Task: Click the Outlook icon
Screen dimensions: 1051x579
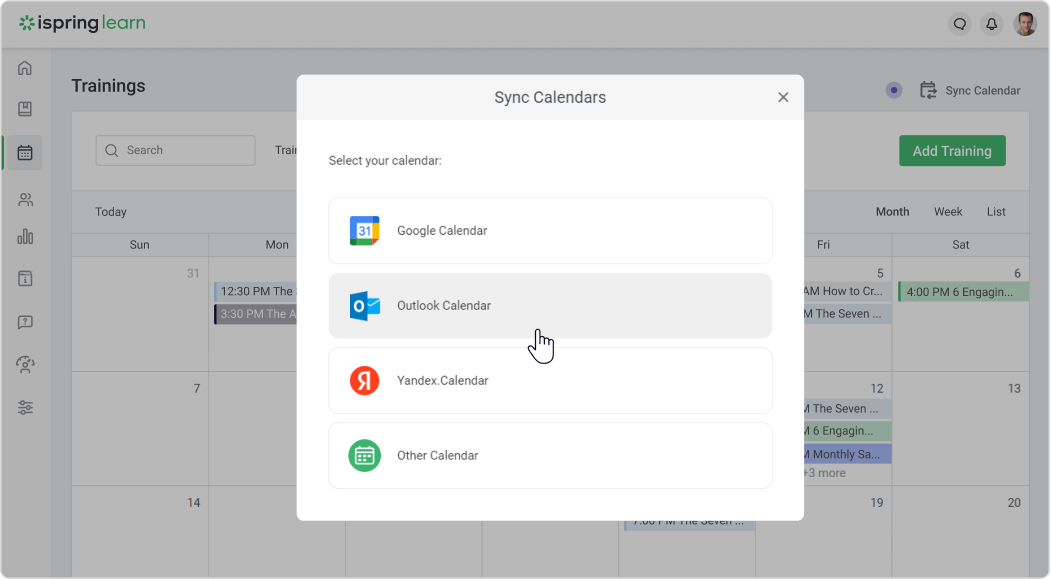Action: 365,306
